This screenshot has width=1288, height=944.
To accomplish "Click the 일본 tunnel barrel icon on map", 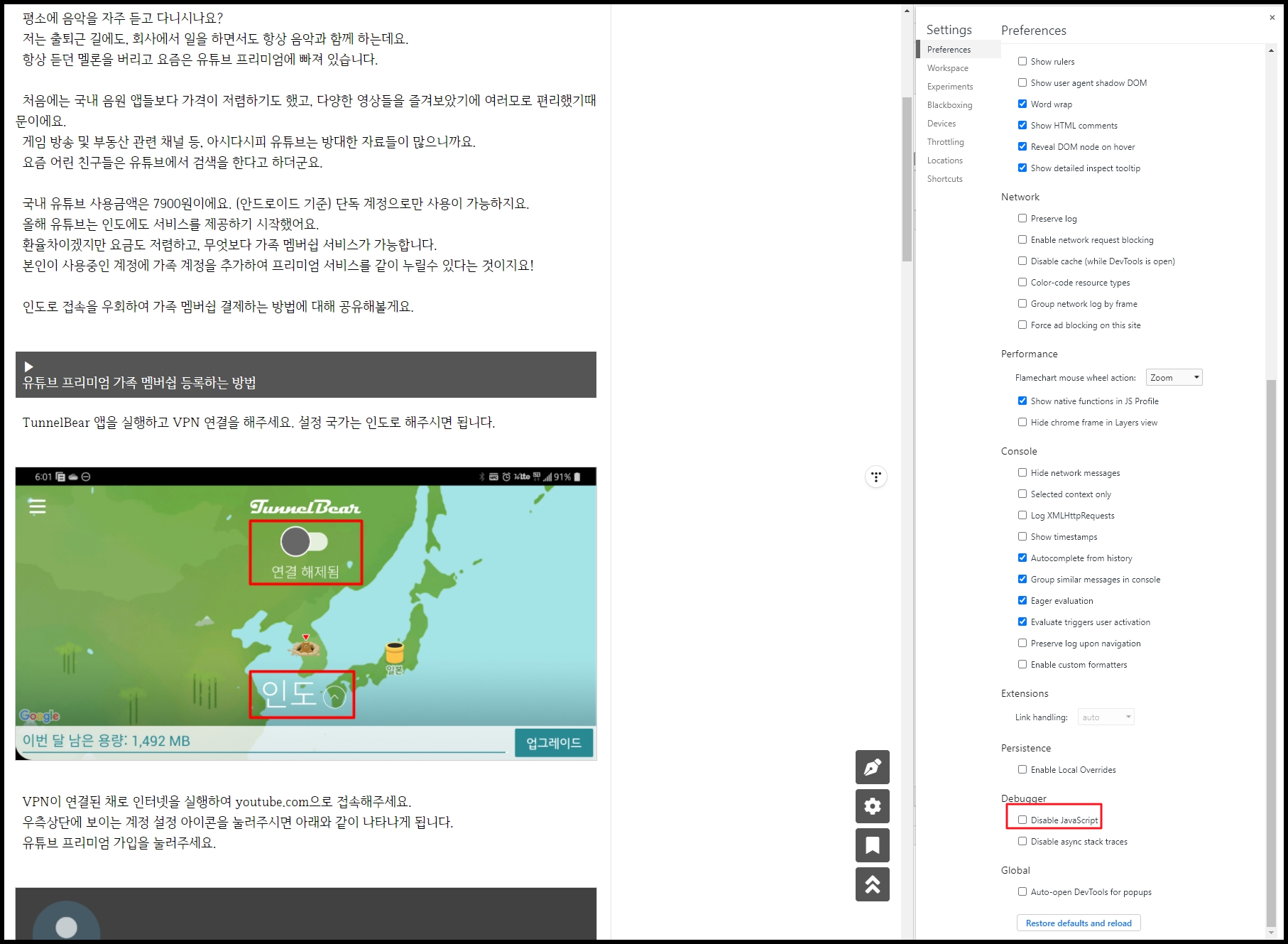I will (394, 651).
